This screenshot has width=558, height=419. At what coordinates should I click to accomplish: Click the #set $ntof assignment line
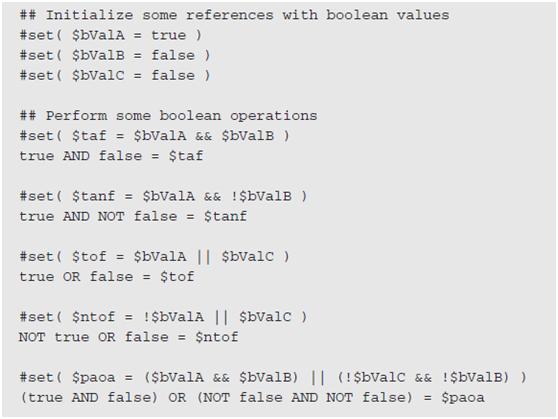click(x=163, y=317)
